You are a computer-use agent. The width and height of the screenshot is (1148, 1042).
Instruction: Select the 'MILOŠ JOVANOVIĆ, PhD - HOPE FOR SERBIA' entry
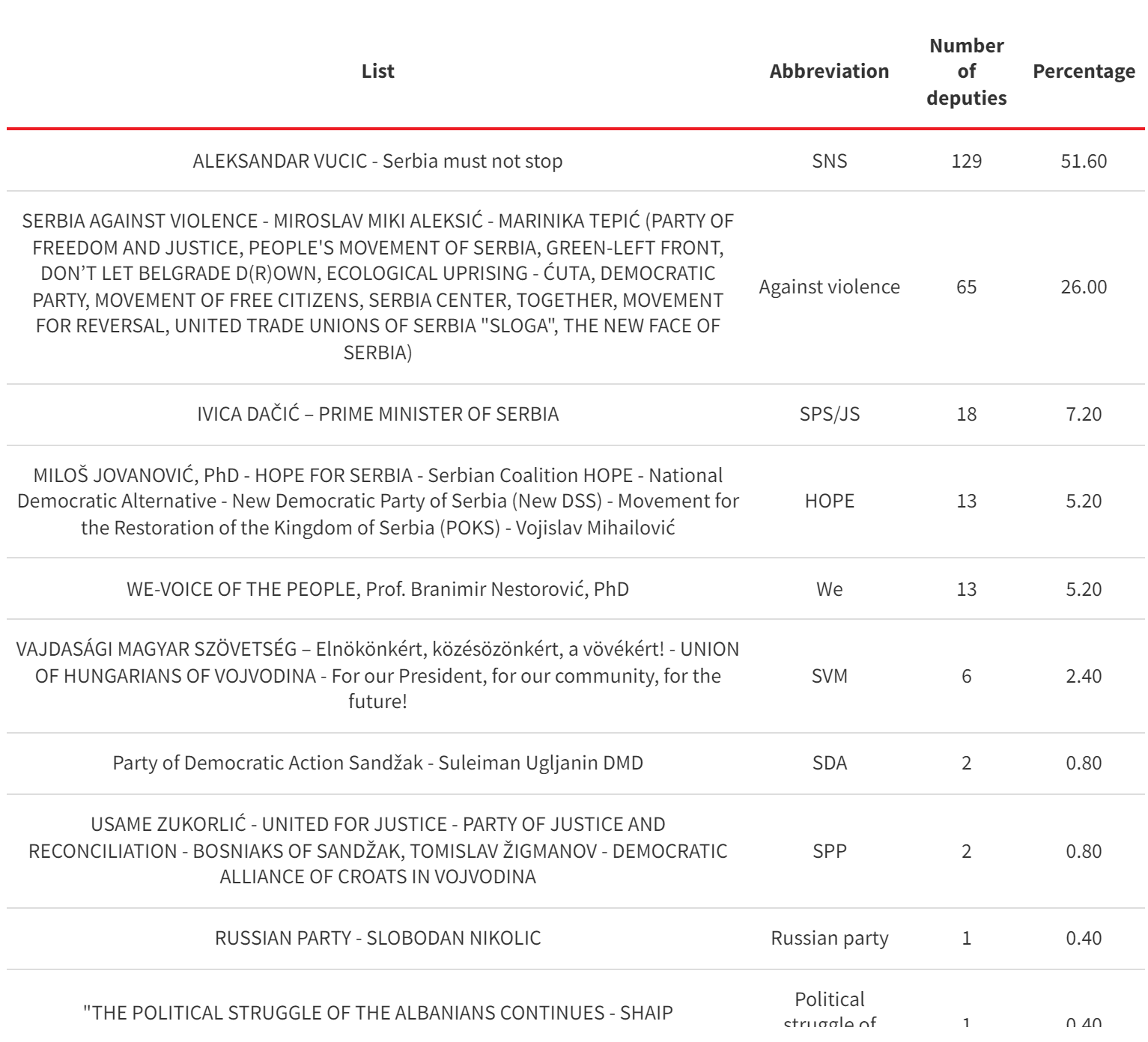[377, 502]
